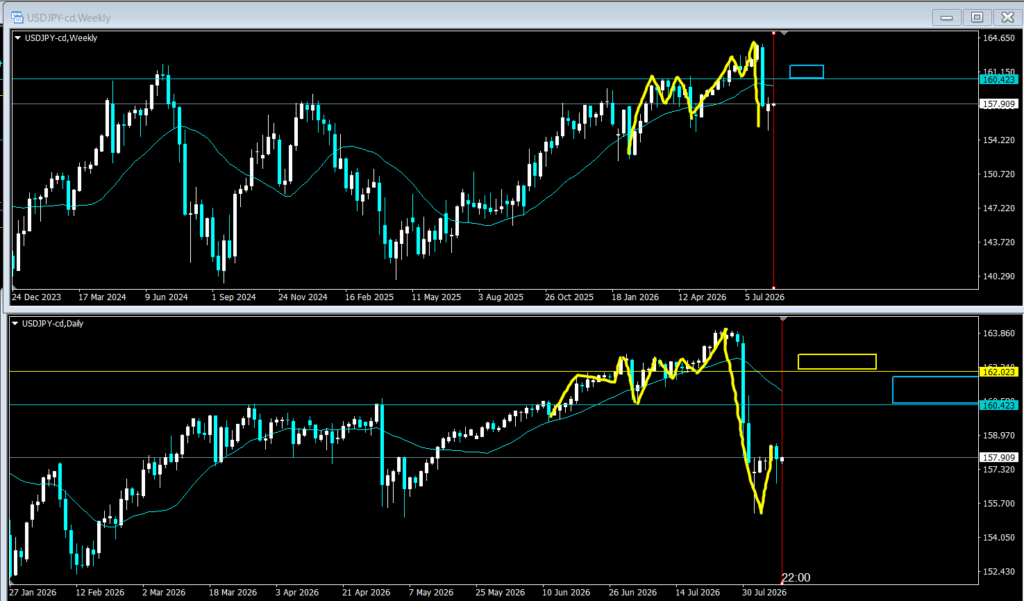Click the 154.050 price on the Daily scale

pyautogui.click(x=999, y=537)
